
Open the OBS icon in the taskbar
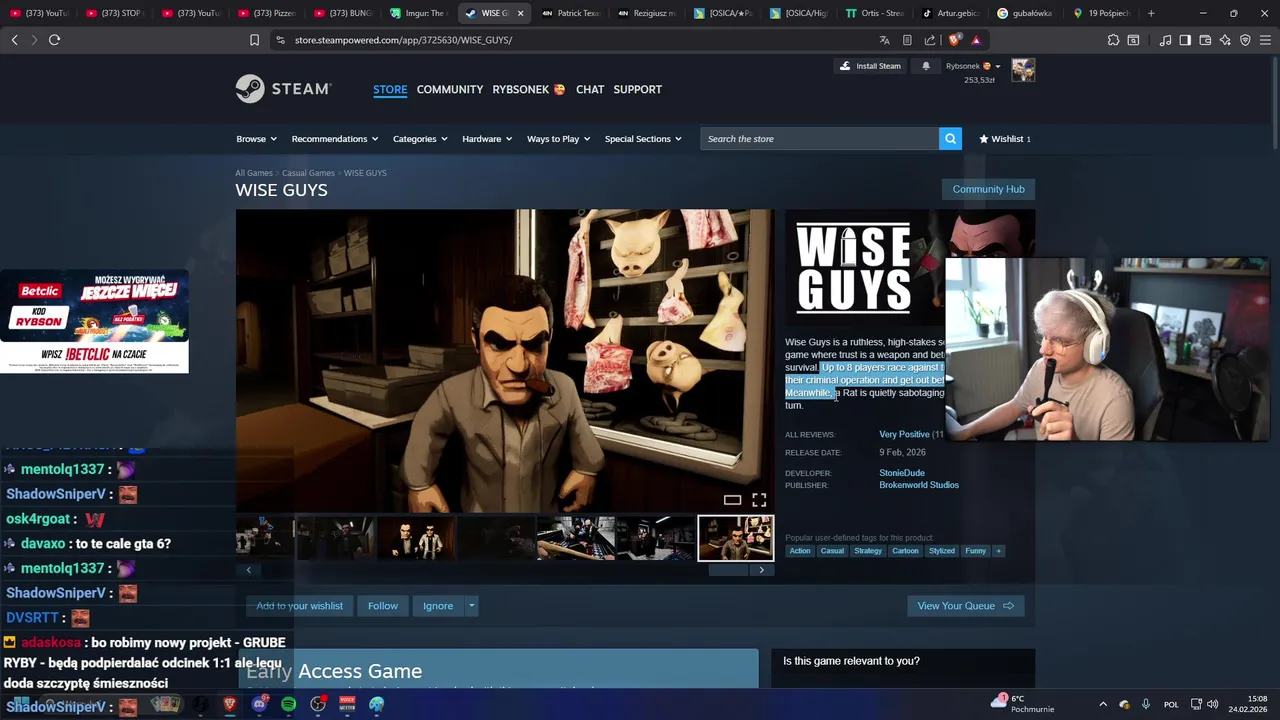point(318,704)
